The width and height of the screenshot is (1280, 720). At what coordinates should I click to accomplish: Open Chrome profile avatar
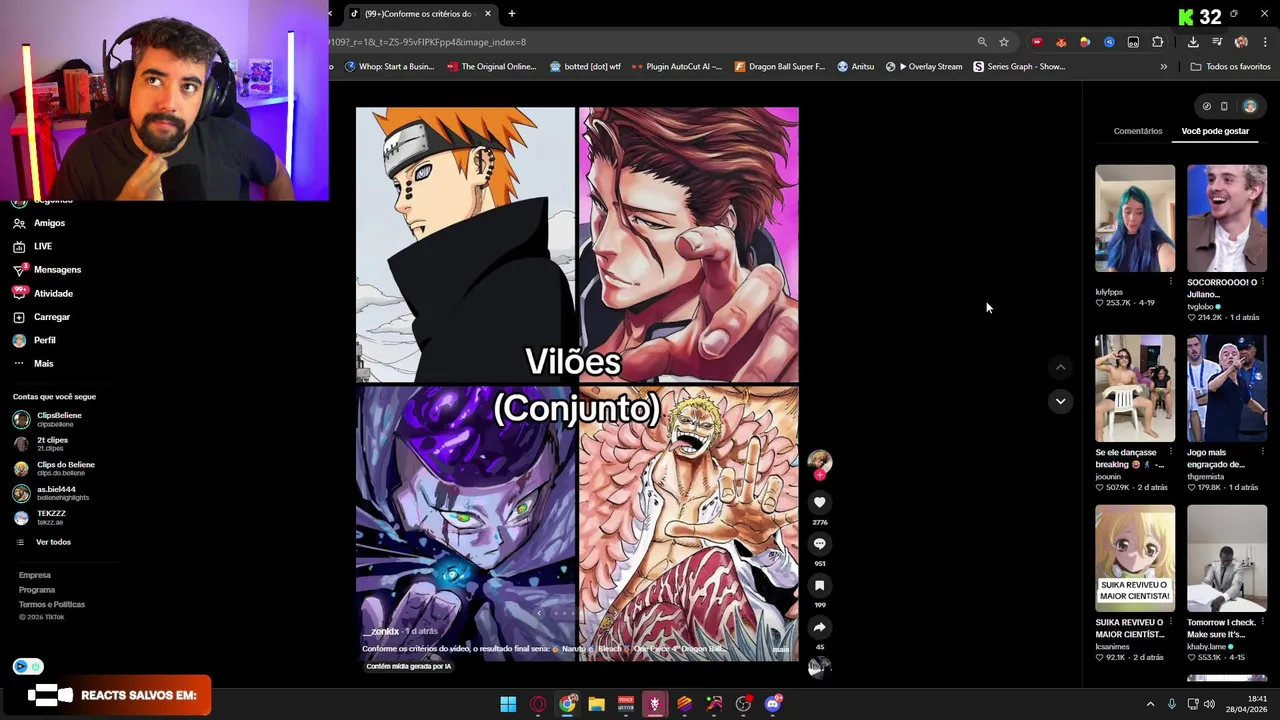coord(1241,42)
